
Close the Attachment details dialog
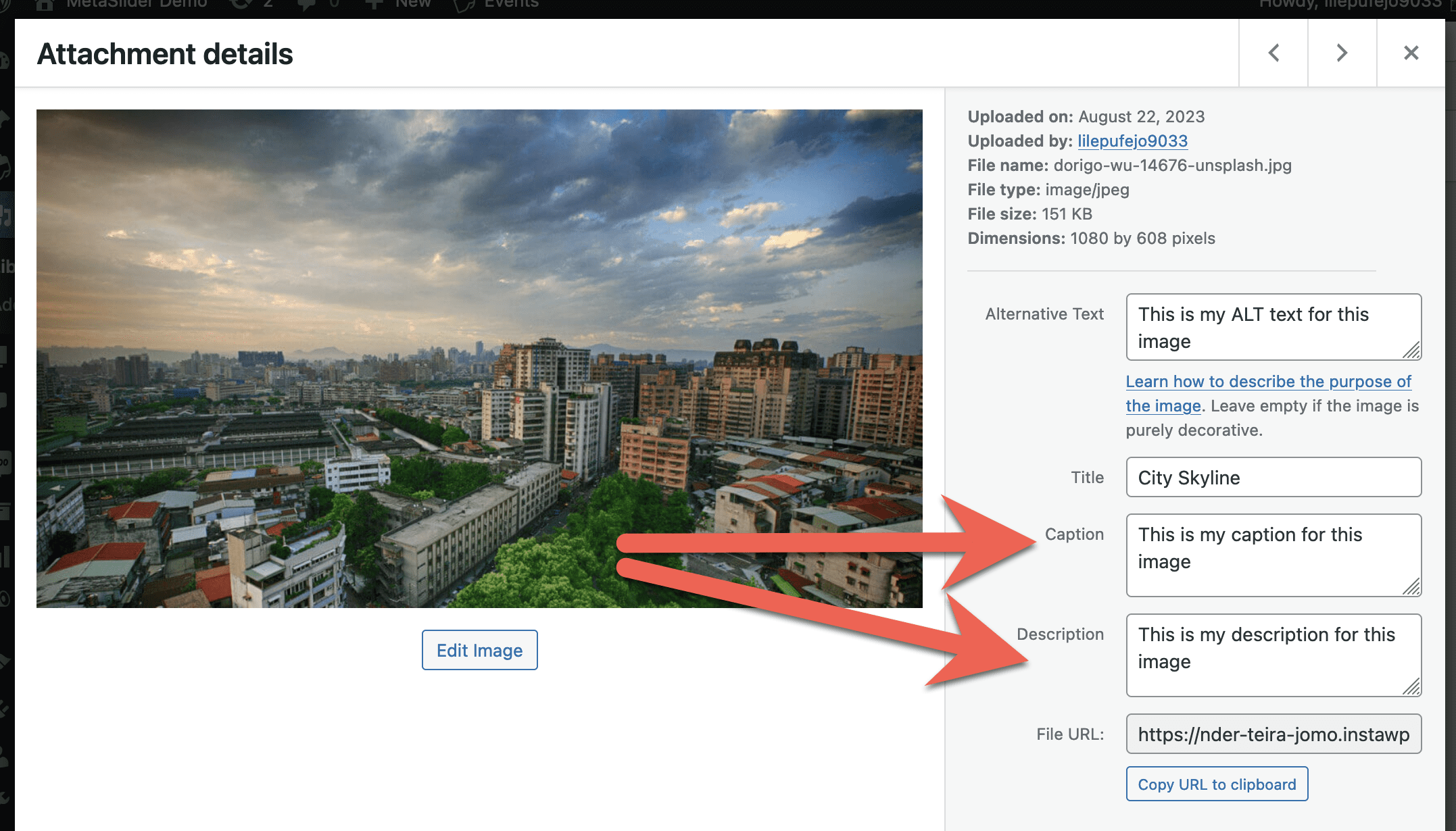click(1411, 53)
